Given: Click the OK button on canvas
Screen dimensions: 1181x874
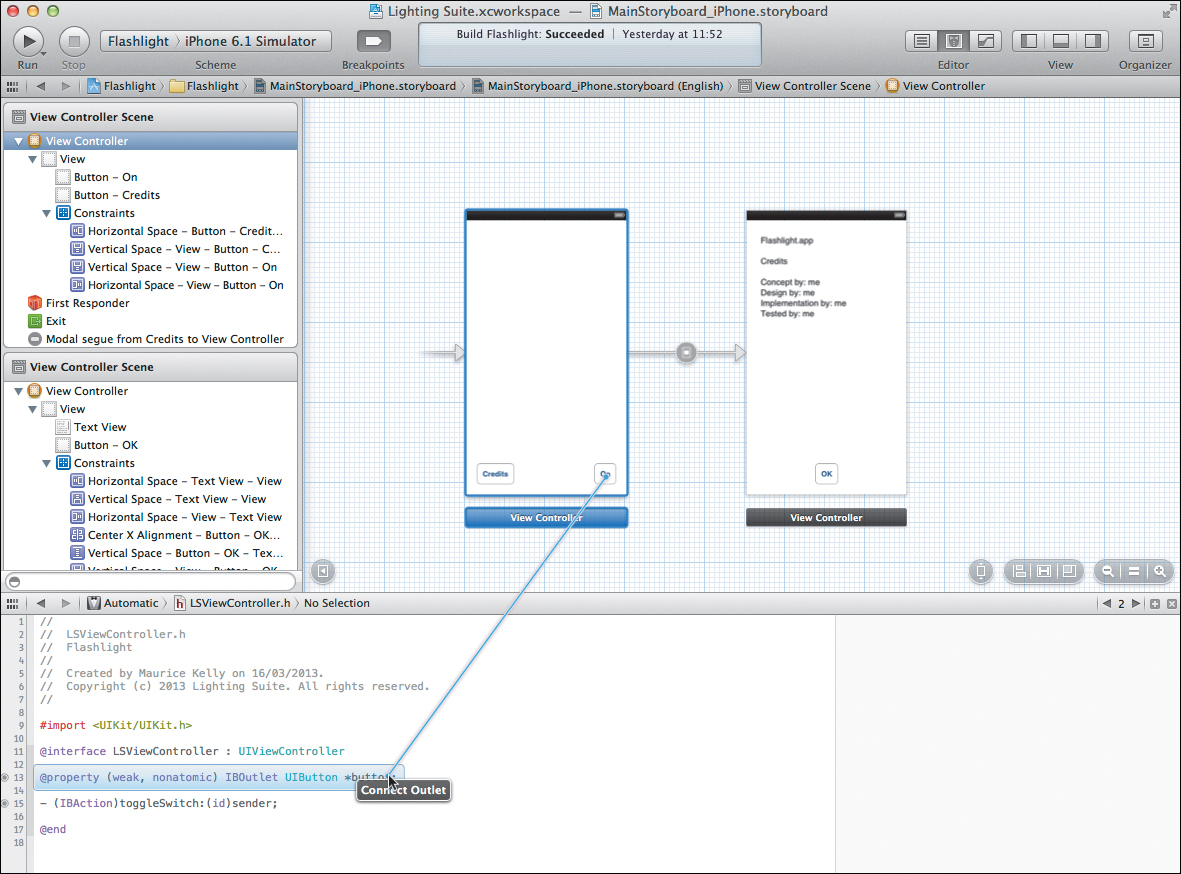Looking at the screenshot, I should (x=826, y=474).
